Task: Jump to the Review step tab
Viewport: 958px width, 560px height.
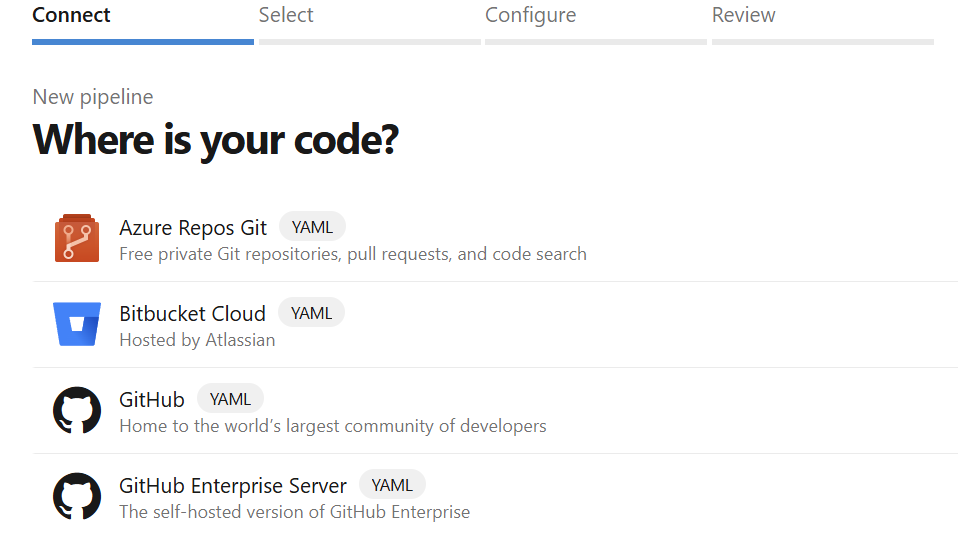Action: (x=743, y=15)
